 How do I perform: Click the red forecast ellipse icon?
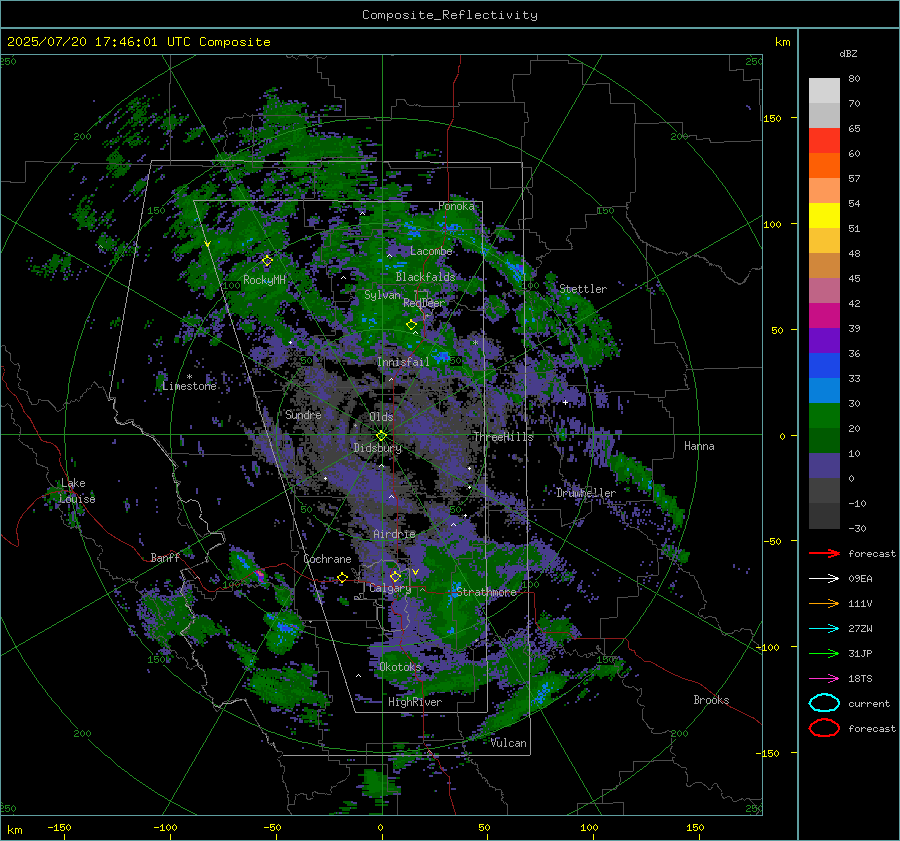point(824,728)
